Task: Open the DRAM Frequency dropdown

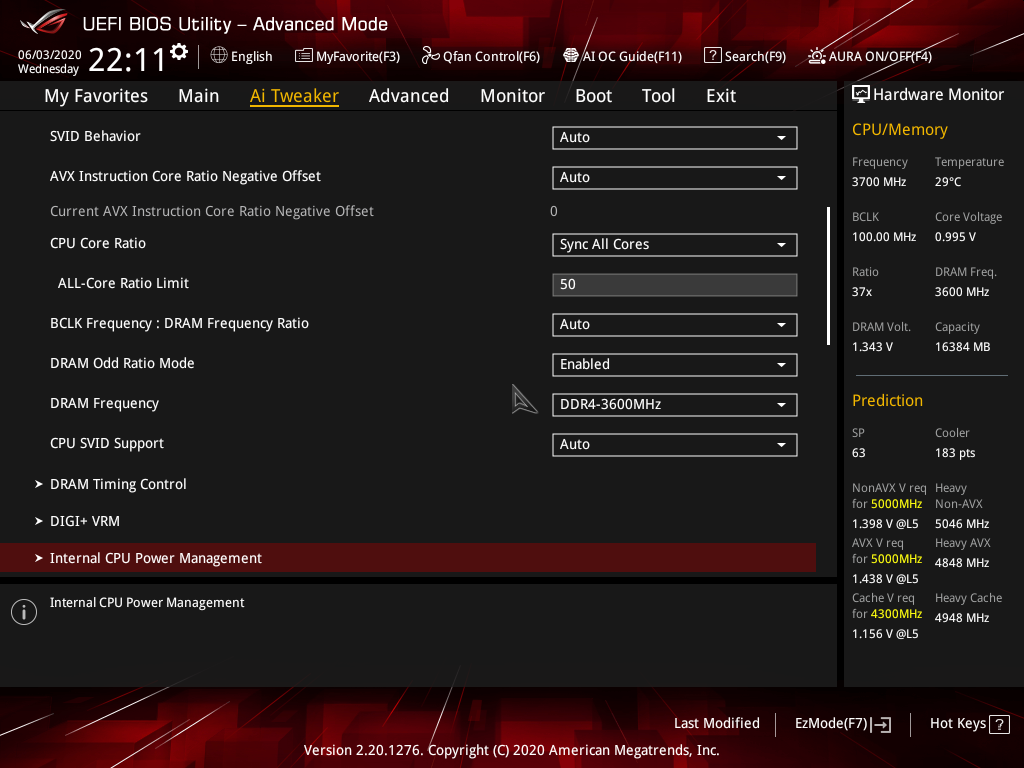Action: (674, 404)
